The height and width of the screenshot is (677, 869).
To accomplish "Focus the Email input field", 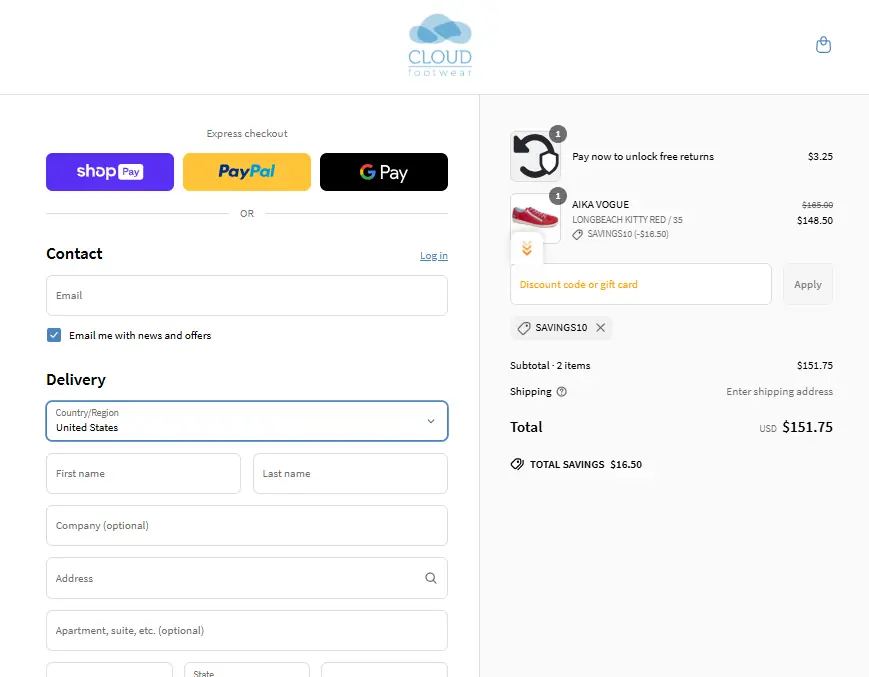I will 247,296.
